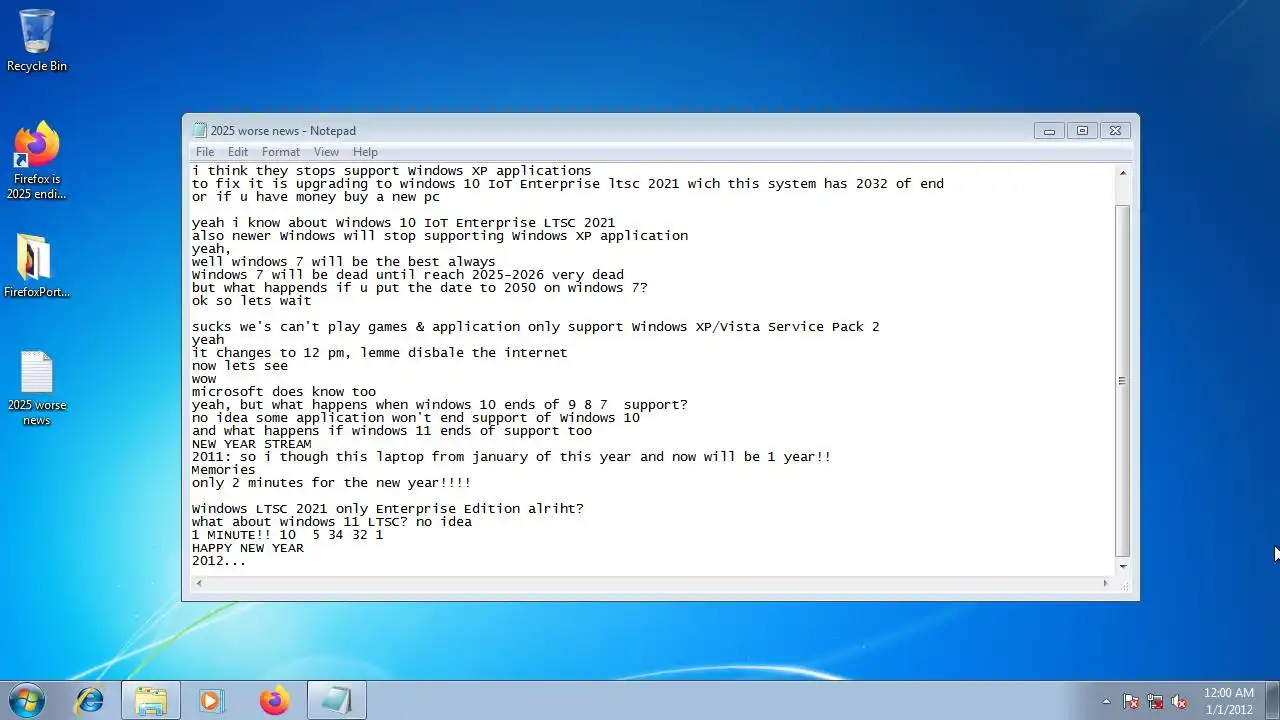Click the Notepad taskbar button

point(336,701)
